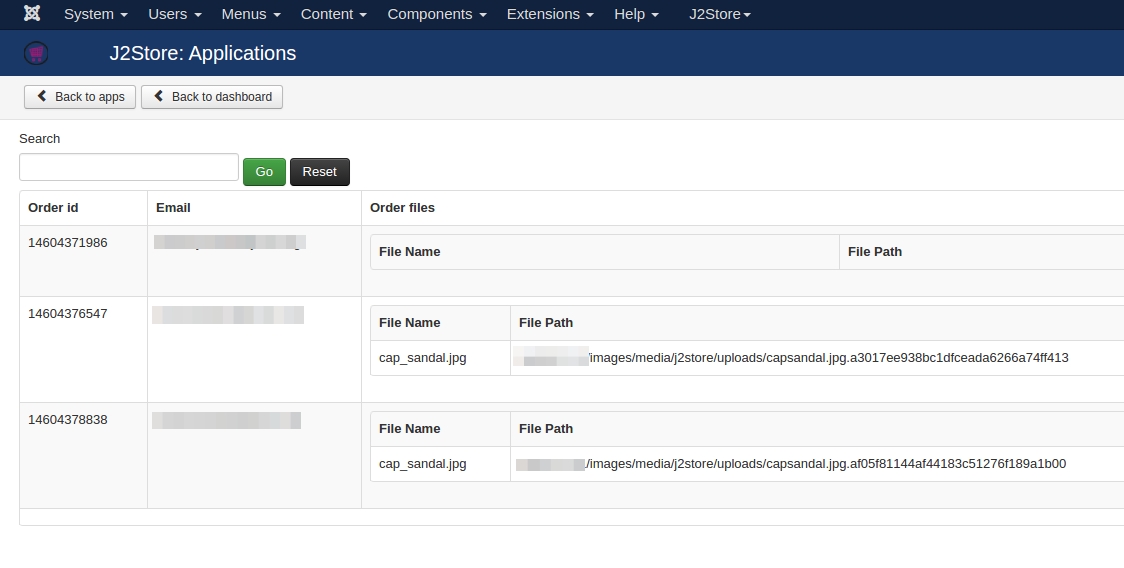Click the Back to apps arrow icon
The height and width of the screenshot is (568, 1124).
(x=42, y=96)
